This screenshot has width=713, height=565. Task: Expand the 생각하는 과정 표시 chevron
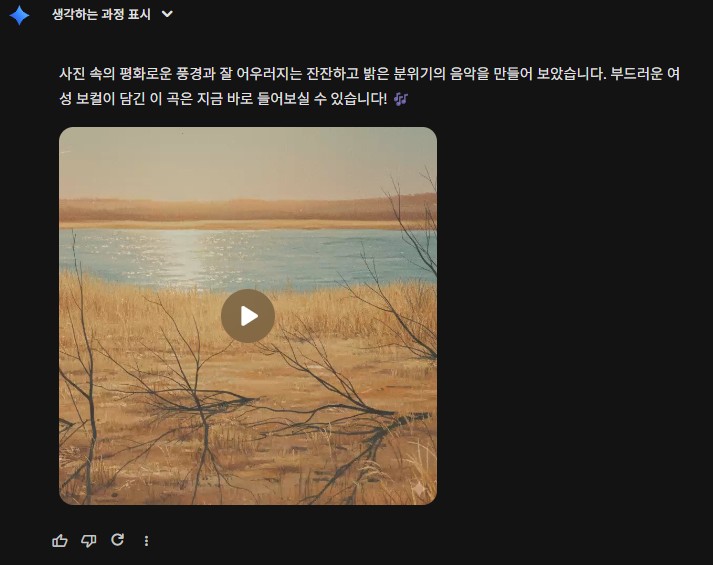[x=167, y=14]
